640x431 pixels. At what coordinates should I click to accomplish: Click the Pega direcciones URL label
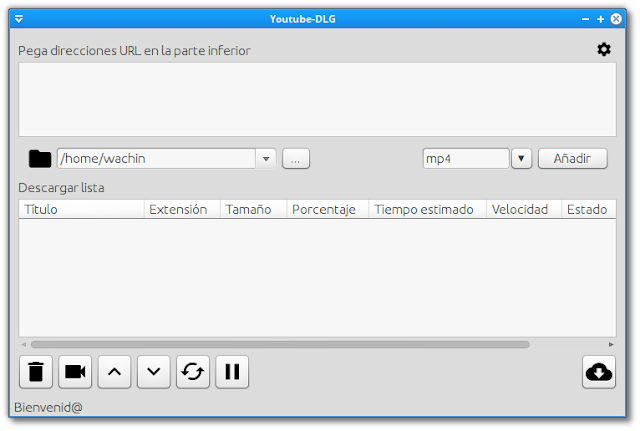click(134, 51)
